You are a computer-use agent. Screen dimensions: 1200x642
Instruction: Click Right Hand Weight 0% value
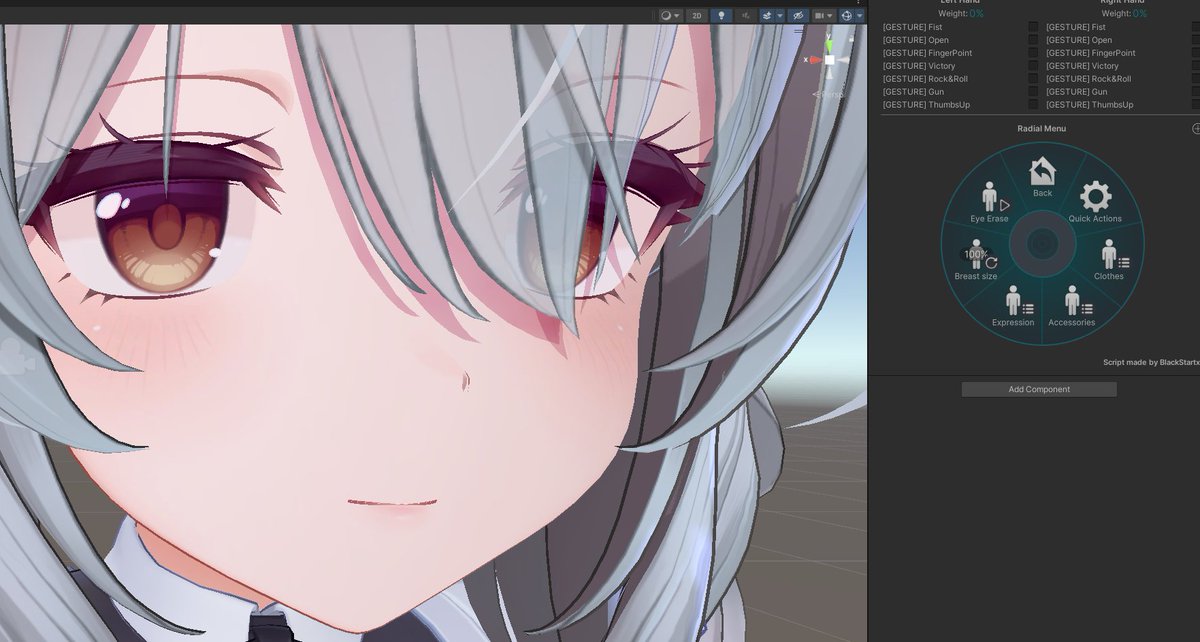coord(1140,13)
